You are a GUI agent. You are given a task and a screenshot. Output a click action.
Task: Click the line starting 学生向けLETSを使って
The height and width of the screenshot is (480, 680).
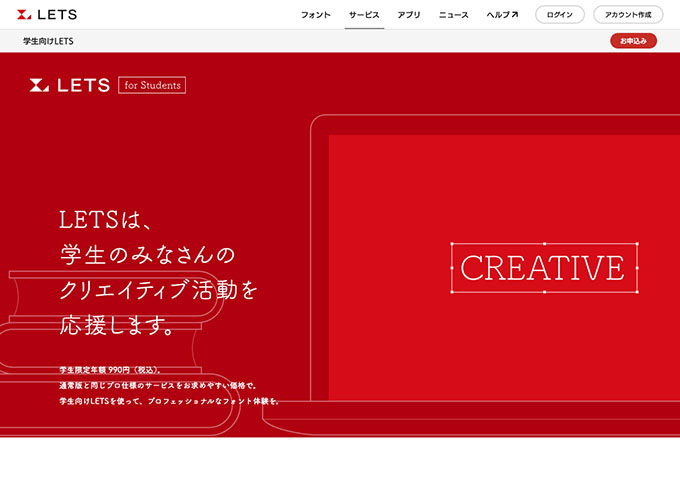tap(169, 401)
